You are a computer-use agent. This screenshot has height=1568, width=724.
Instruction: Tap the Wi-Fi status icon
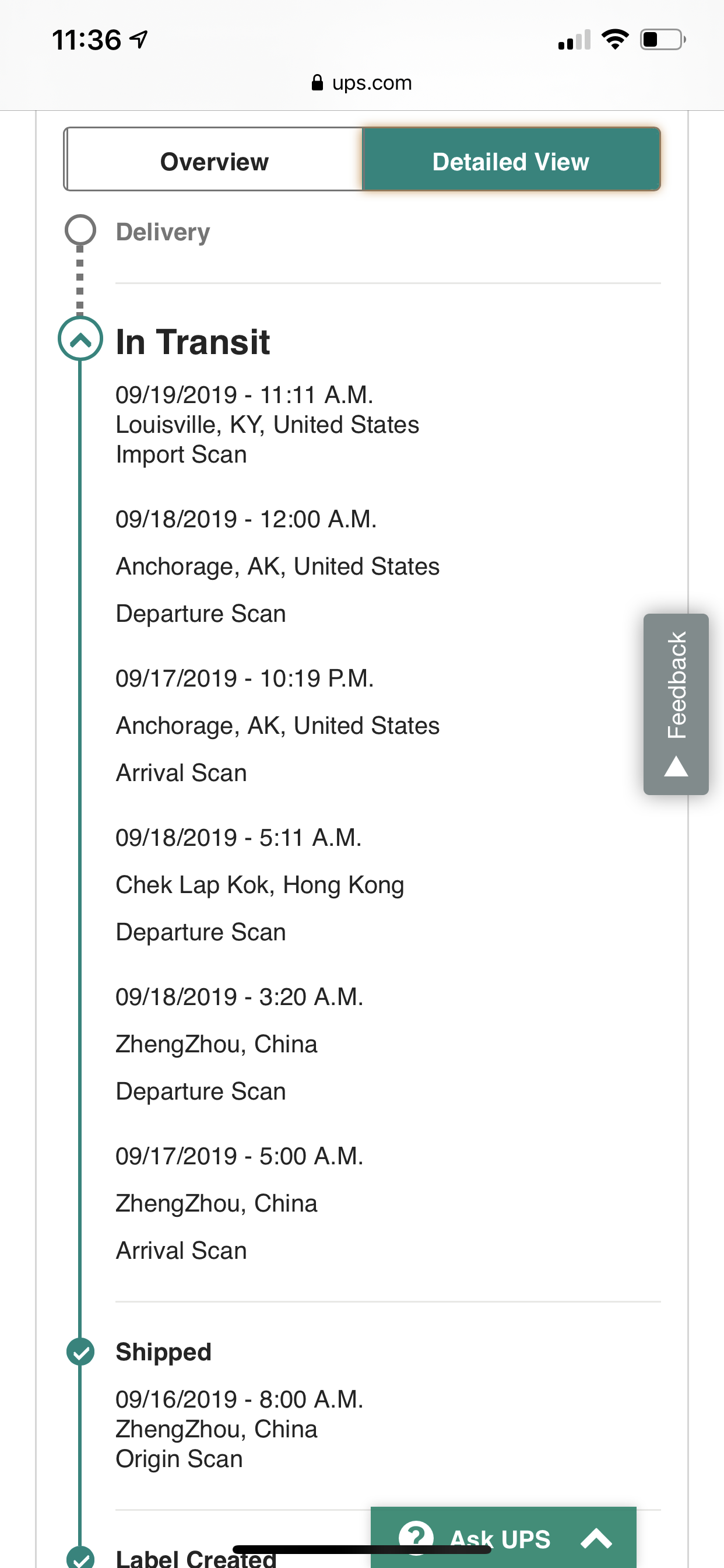pos(614,40)
